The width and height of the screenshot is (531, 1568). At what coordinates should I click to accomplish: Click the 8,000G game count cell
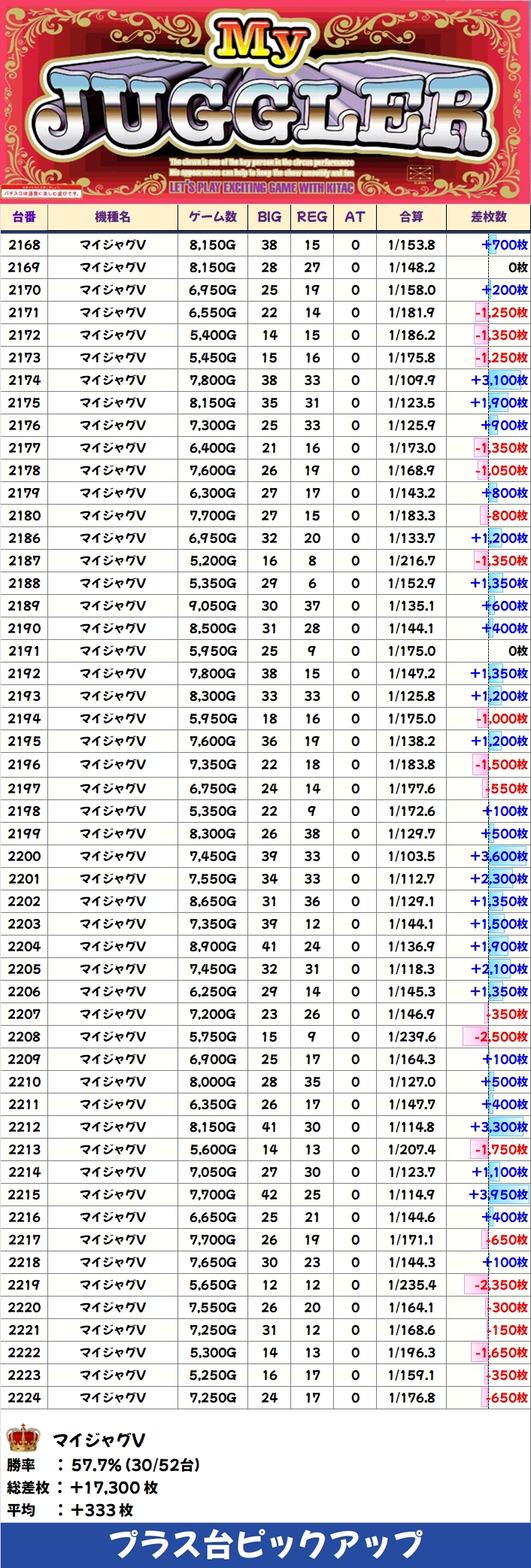coord(213,1081)
